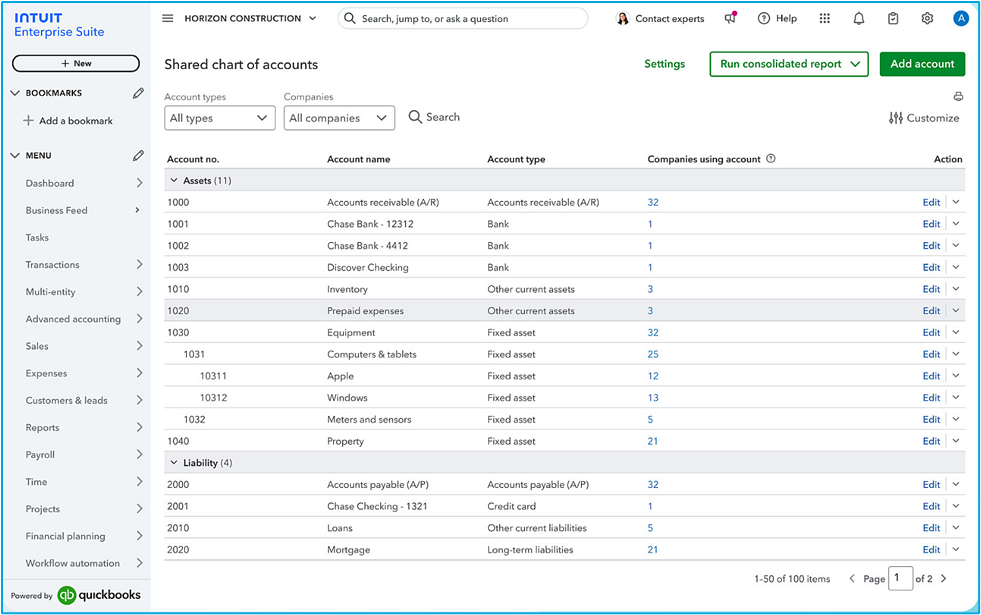981x615 pixels.
Task: Edit the Apple account
Action: point(931,376)
